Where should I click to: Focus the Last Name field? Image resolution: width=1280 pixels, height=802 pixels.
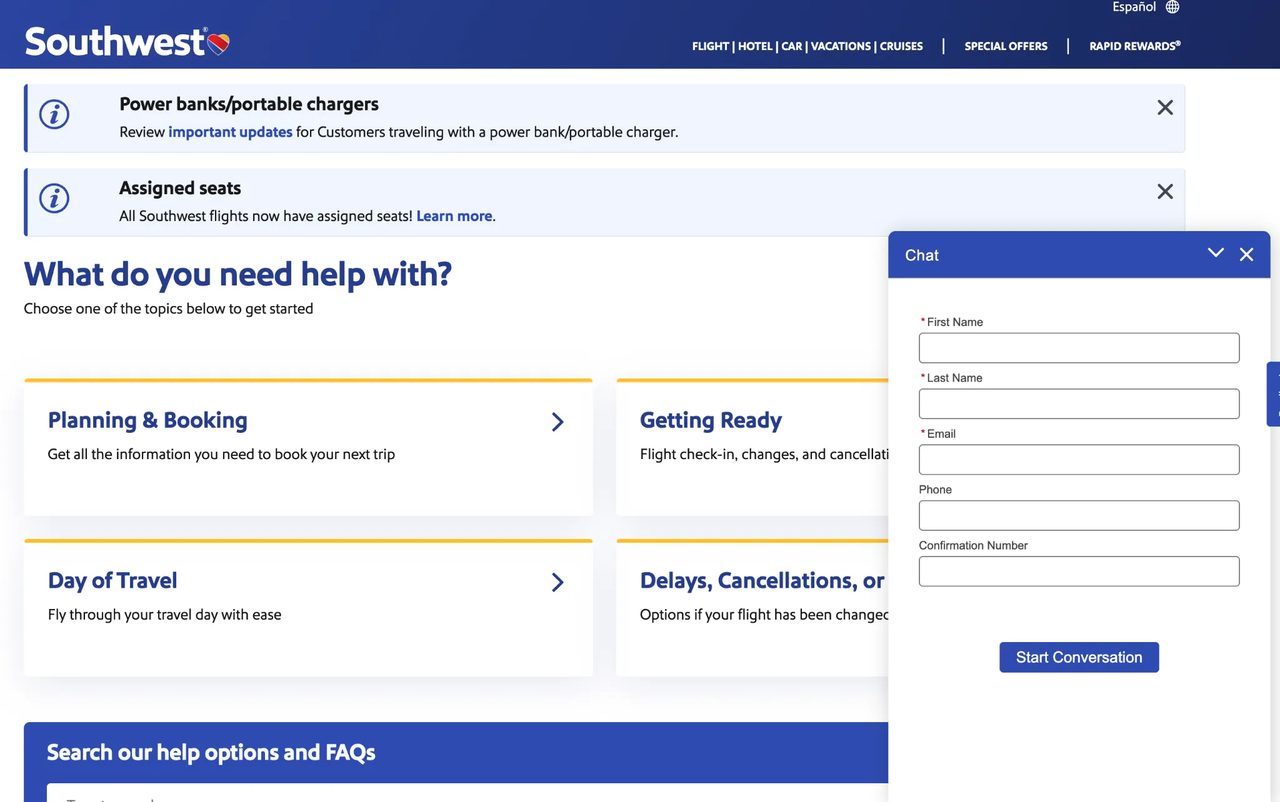pyautogui.click(x=1079, y=404)
